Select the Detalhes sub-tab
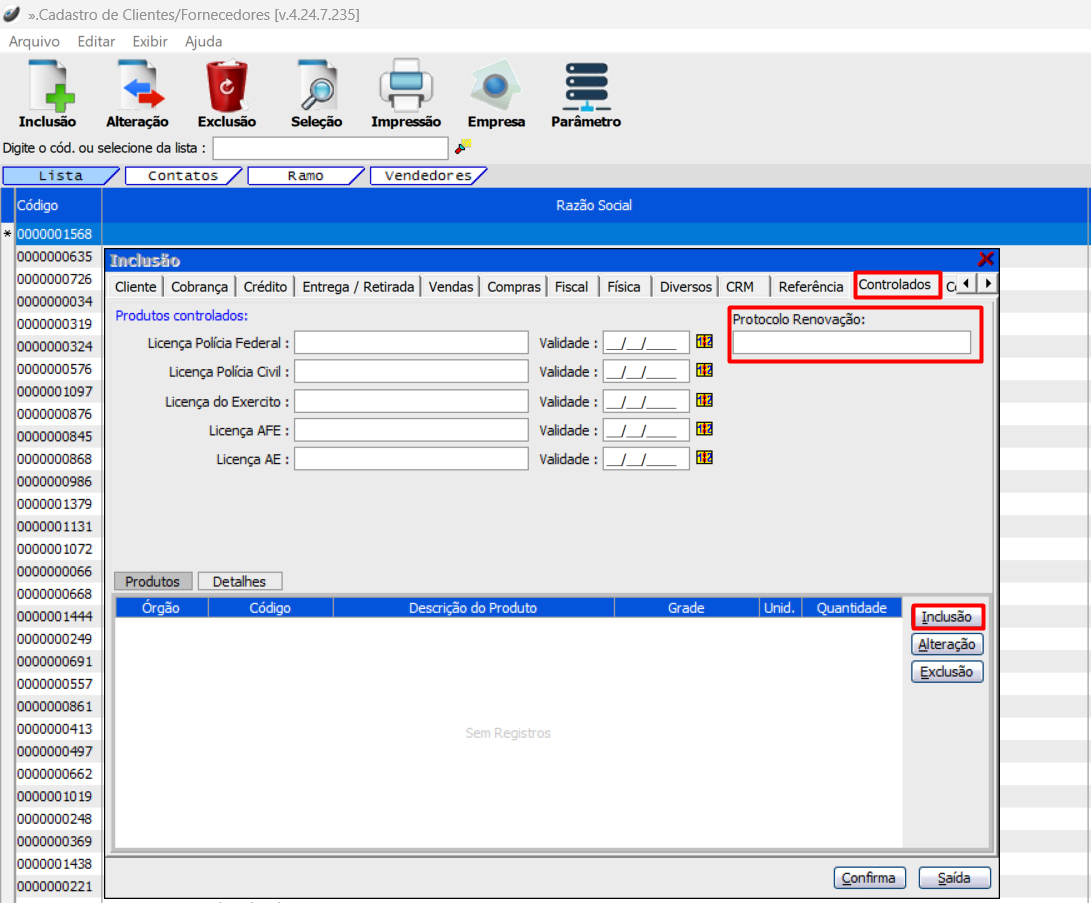Viewport: 1091px width, 903px height. [x=240, y=581]
